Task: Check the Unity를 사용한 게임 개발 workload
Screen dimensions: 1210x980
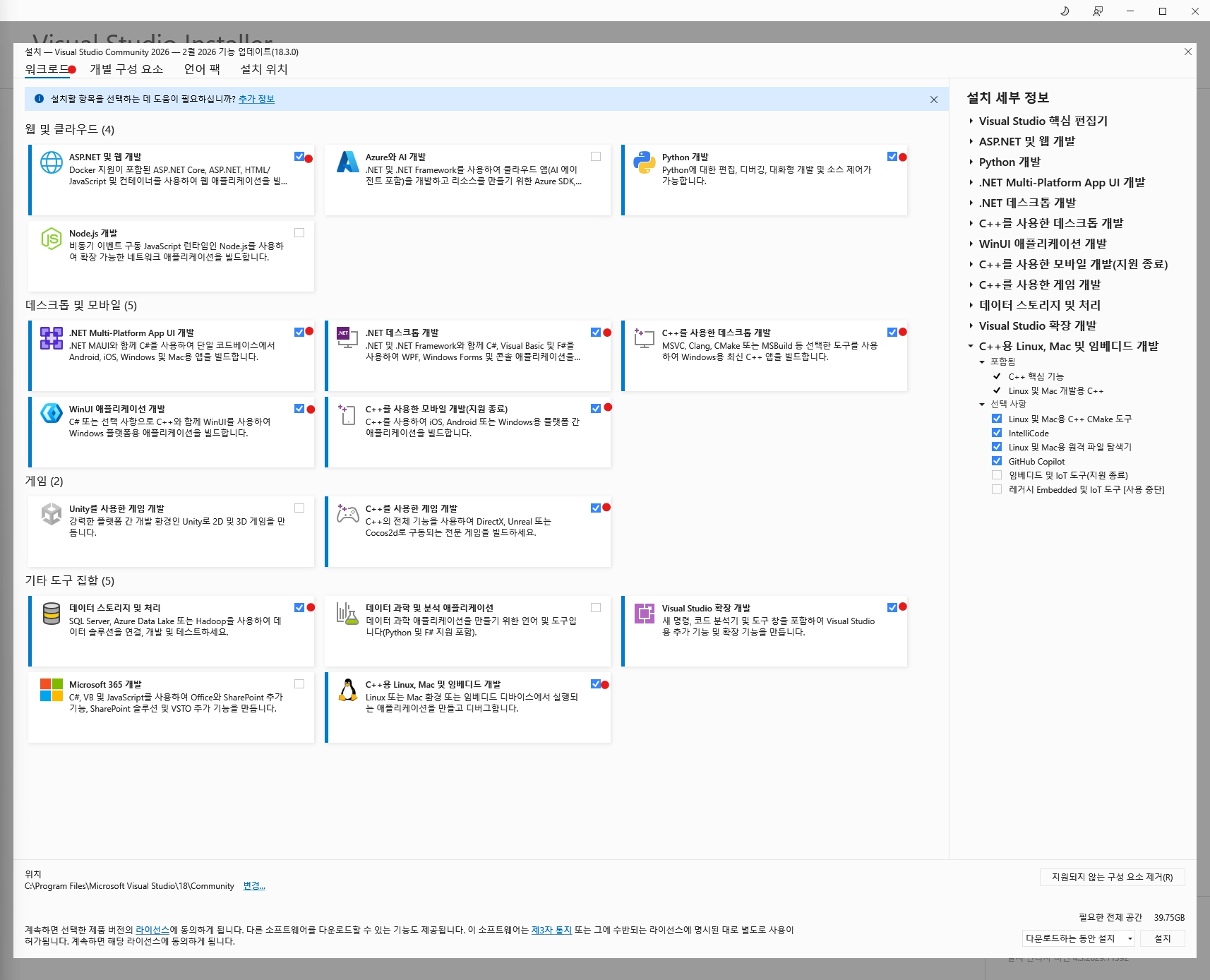Action: (x=299, y=508)
